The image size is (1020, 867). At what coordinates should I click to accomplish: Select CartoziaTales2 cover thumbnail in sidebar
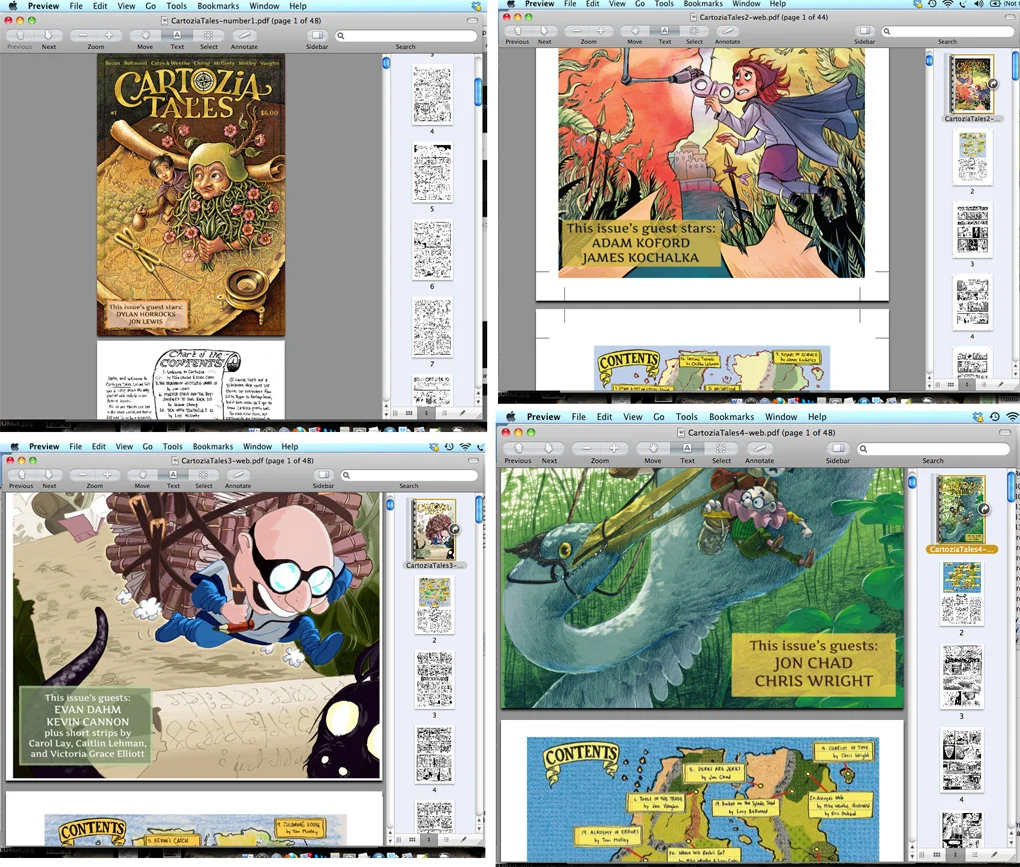tap(971, 85)
